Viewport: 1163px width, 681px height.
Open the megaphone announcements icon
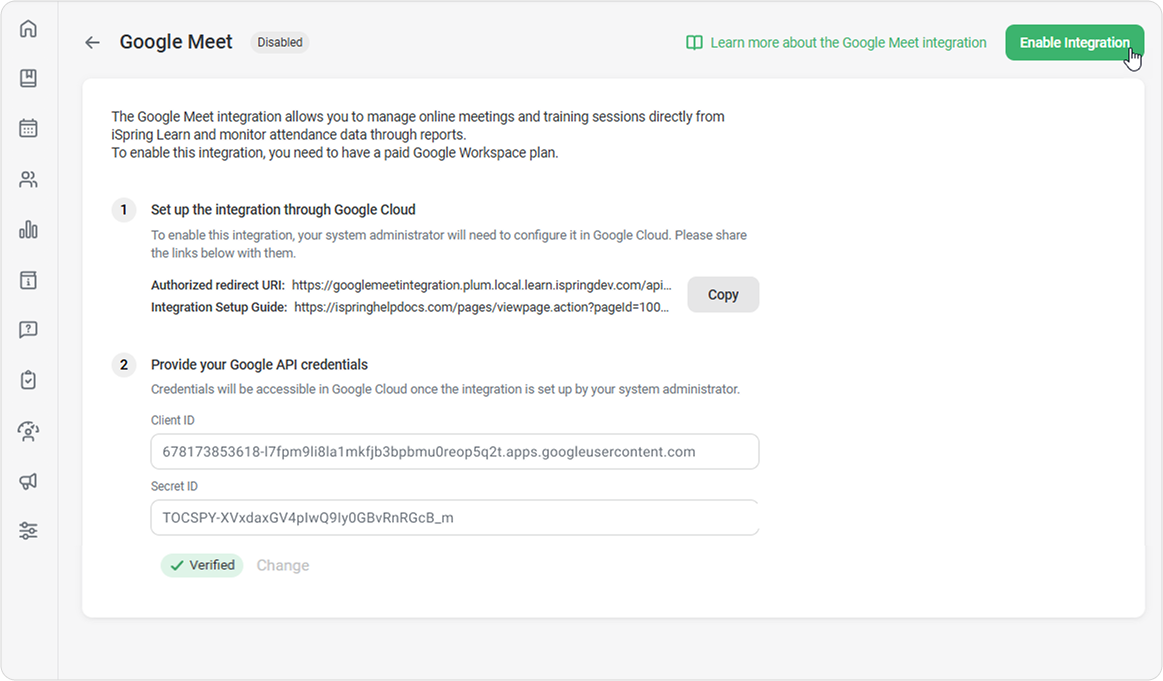(x=28, y=481)
